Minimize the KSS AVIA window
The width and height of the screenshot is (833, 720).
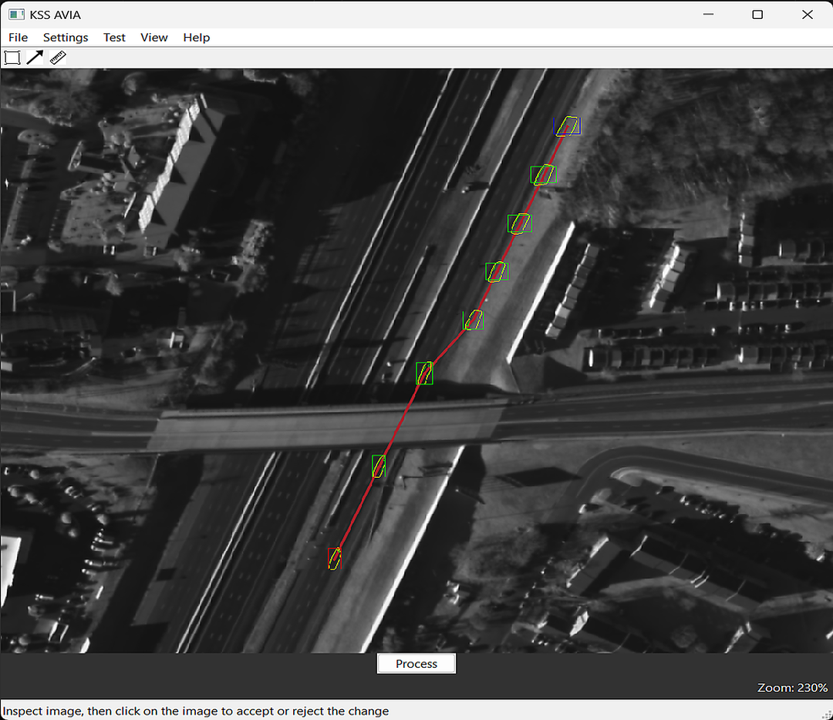point(709,14)
